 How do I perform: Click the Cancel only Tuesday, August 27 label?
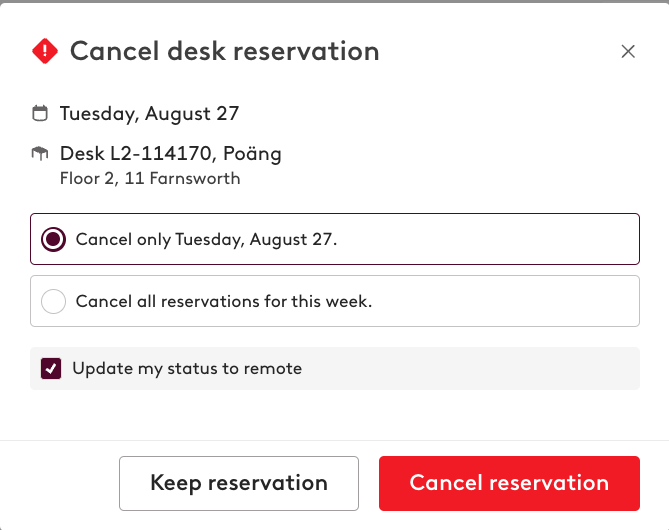pos(207,239)
